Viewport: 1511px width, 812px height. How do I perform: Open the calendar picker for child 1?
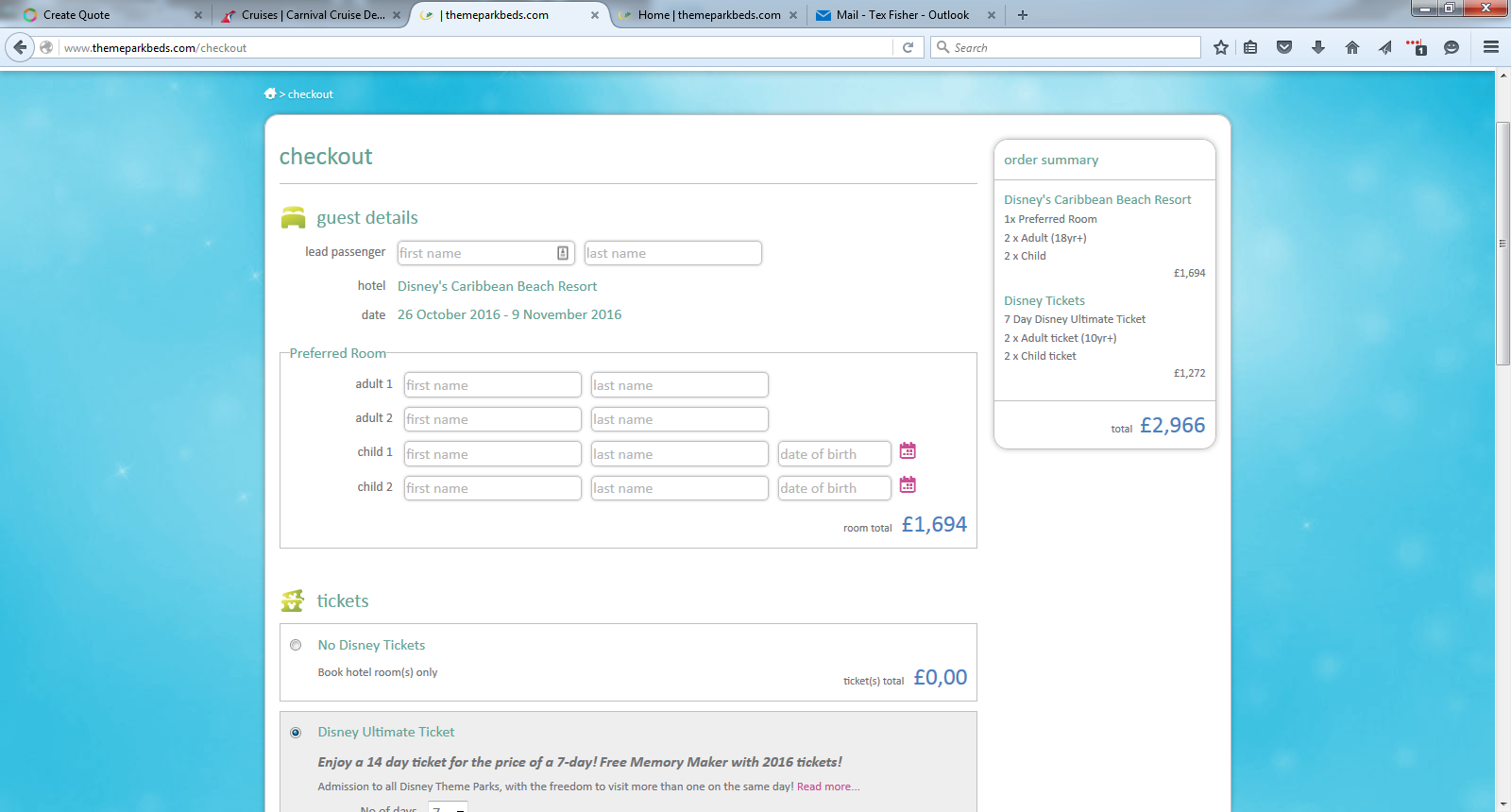[x=908, y=451]
